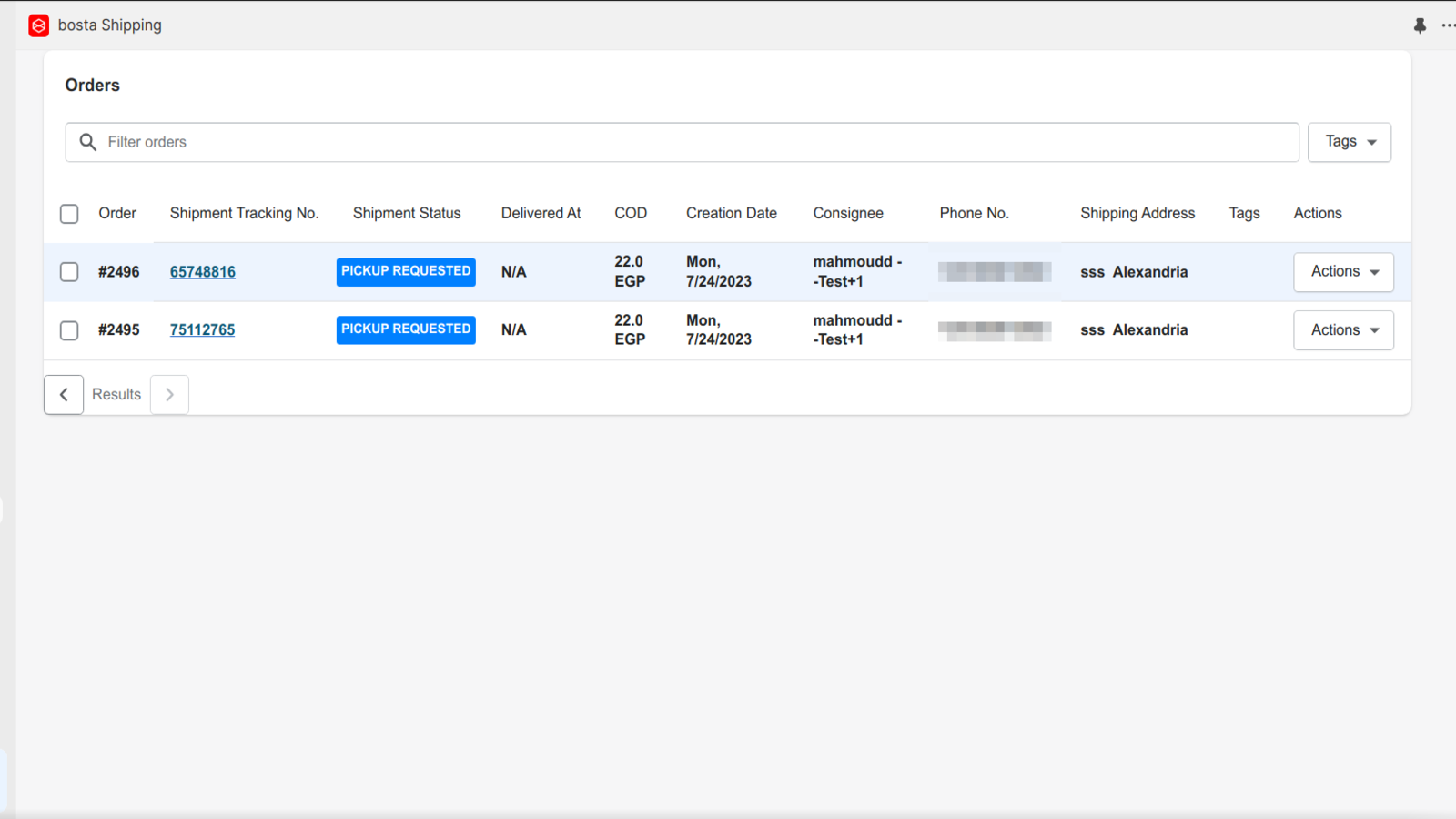The image size is (1456, 819).
Task: Click the Creation Date column header
Action: click(x=731, y=213)
